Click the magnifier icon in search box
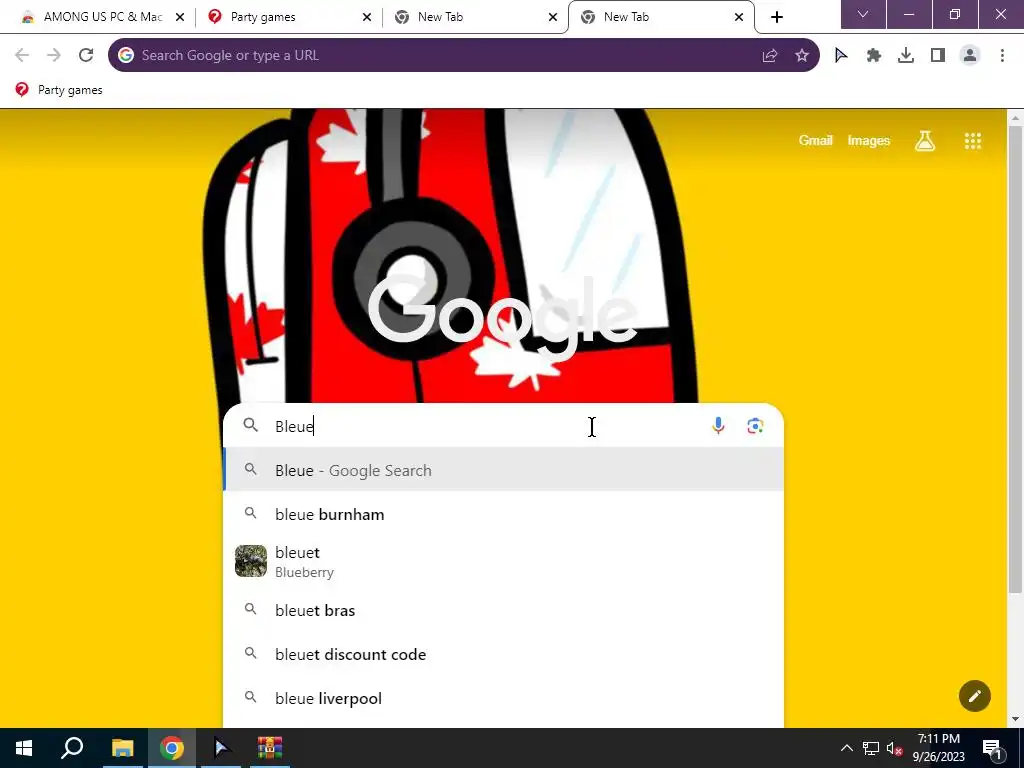The width and height of the screenshot is (1024, 768). pyautogui.click(x=251, y=425)
